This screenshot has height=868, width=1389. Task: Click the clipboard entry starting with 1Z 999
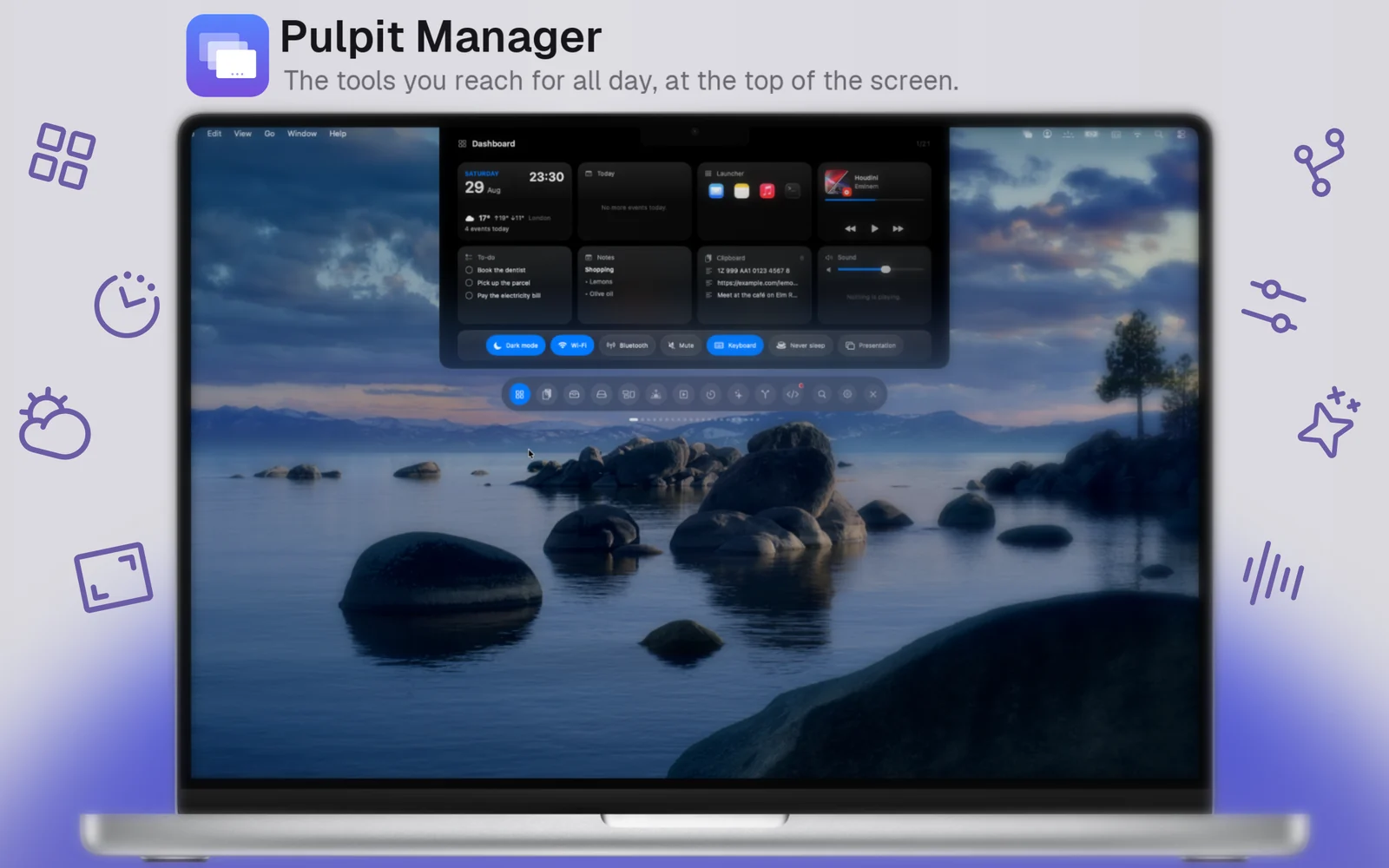pos(754,271)
